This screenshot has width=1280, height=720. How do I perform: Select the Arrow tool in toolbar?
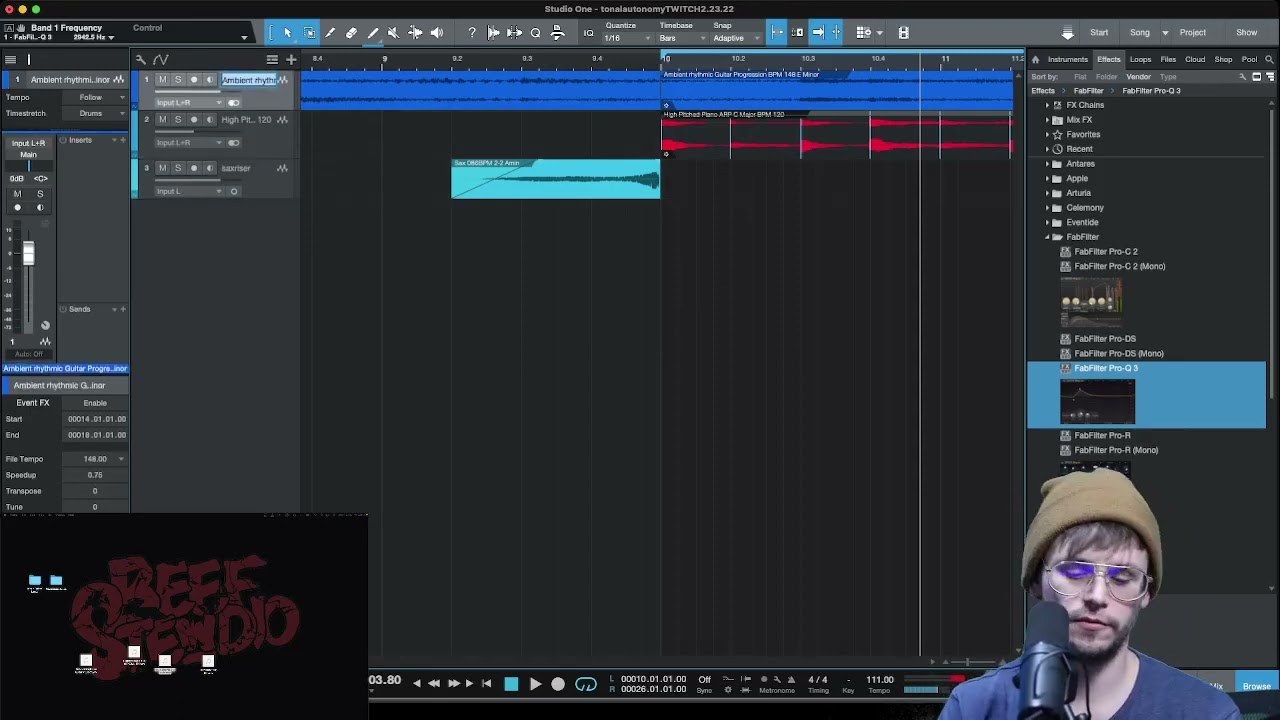click(287, 33)
